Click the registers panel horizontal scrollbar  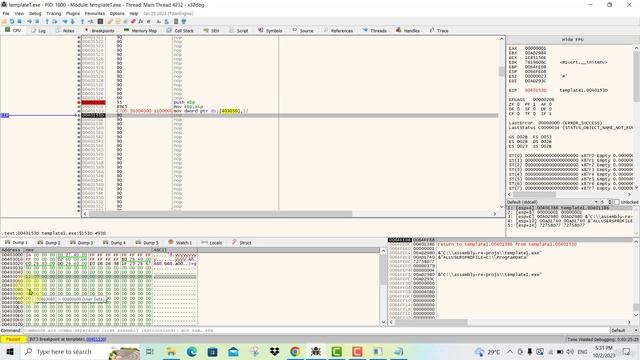[534, 195]
